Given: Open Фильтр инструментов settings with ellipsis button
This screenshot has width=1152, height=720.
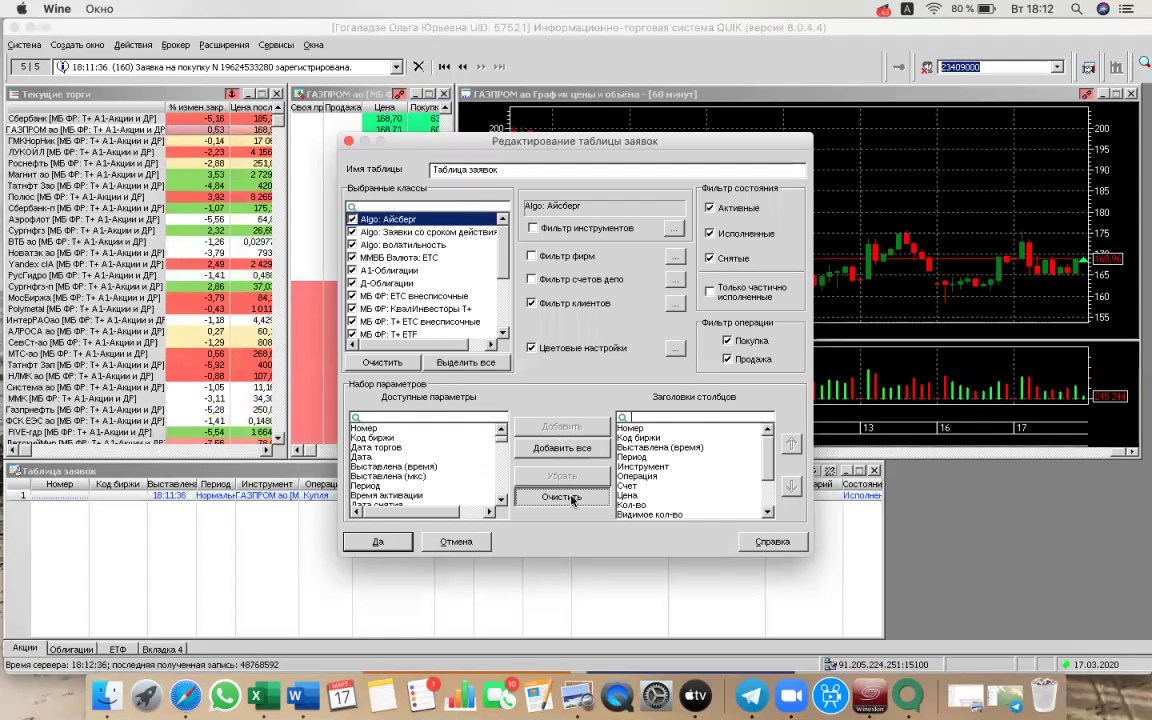Looking at the screenshot, I should 674,228.
